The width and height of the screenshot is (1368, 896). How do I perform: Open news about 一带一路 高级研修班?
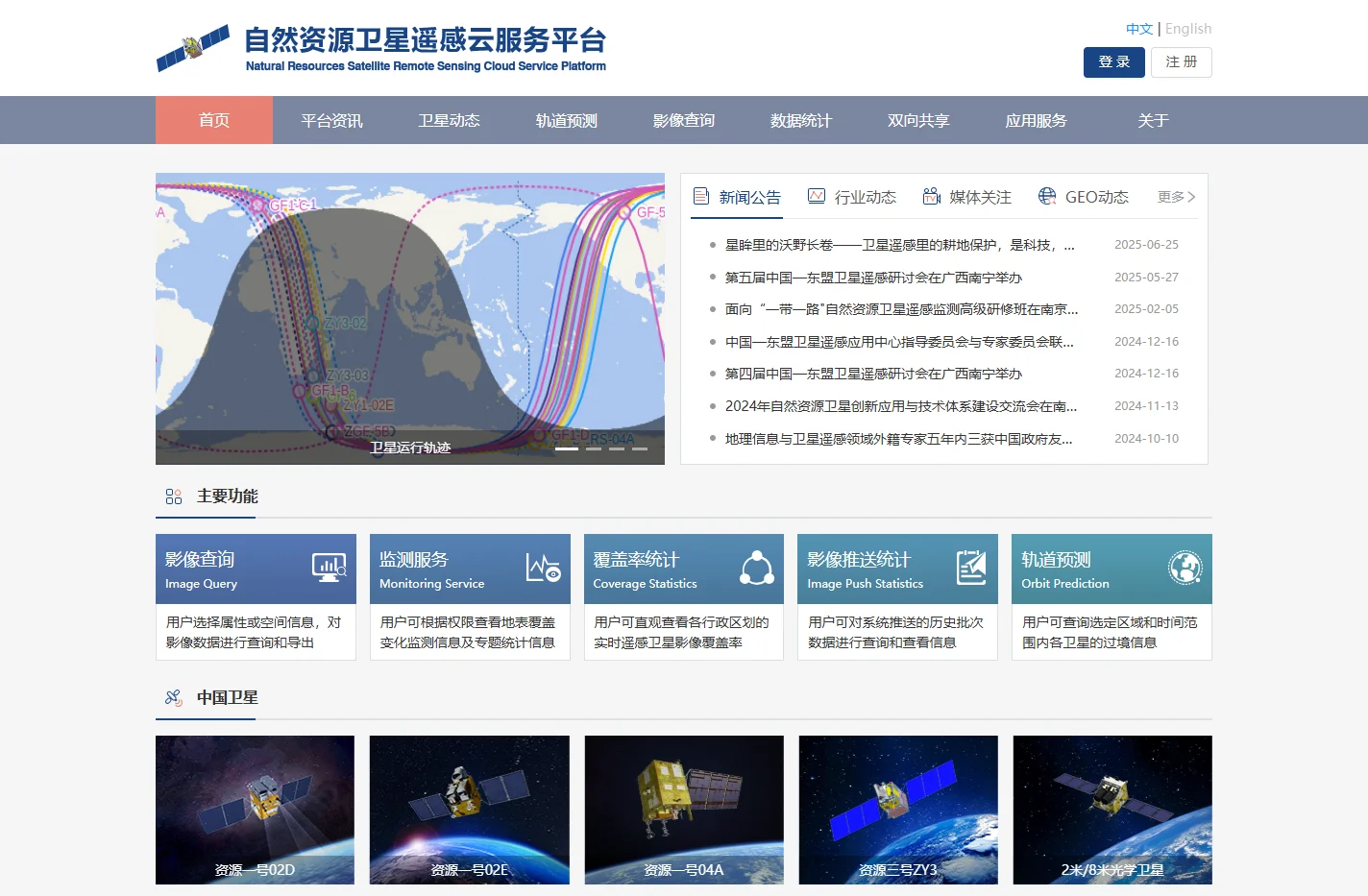point(901,309)
